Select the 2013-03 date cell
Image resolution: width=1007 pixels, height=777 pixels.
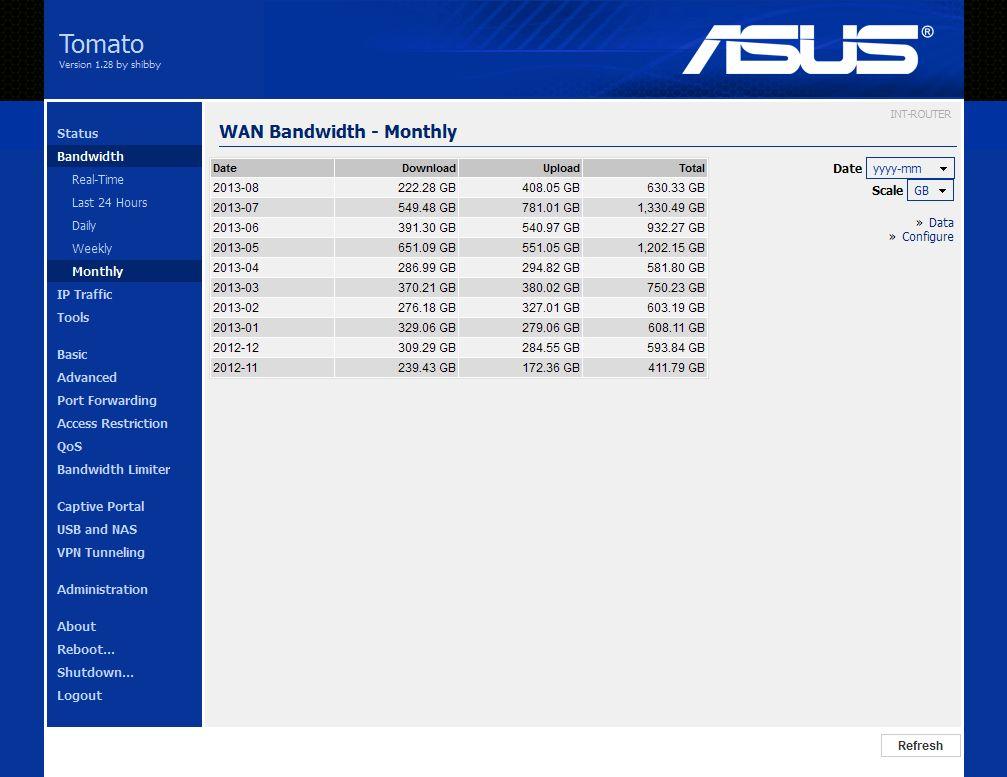pyautogui.click(x=272, y=288)
